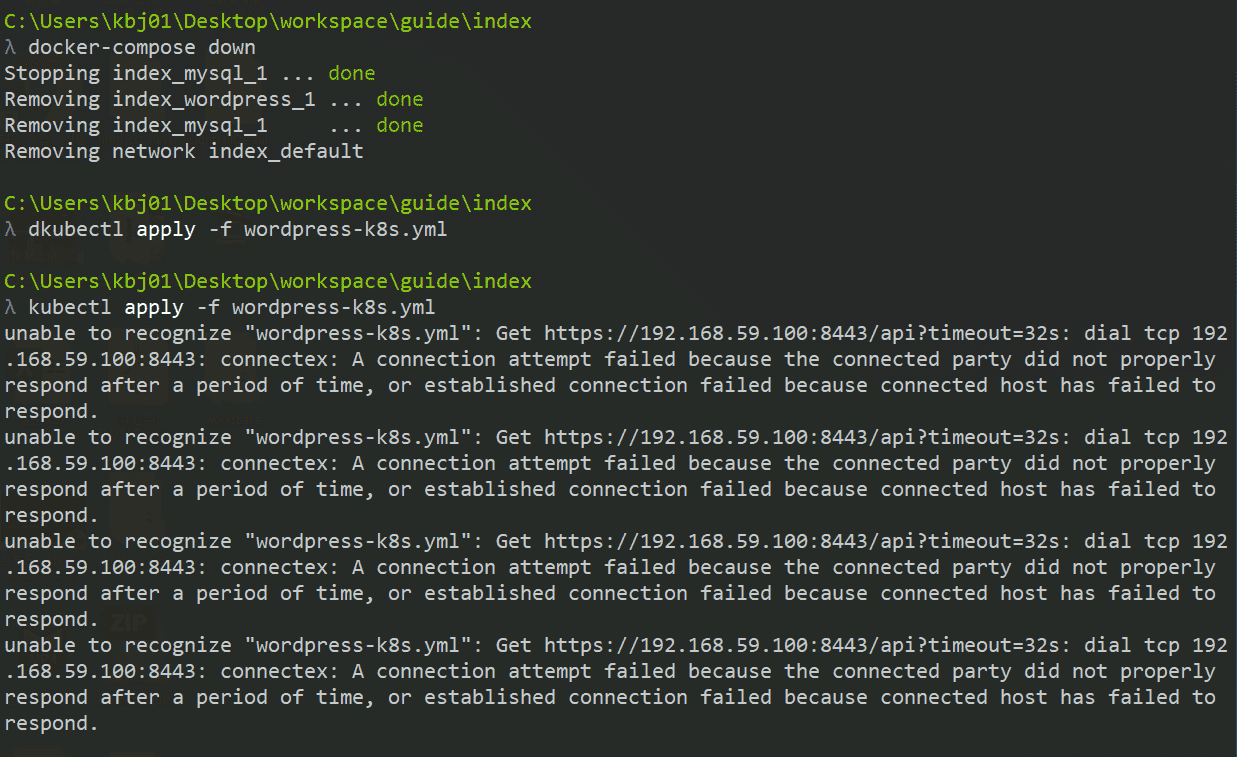
Task: Click the lambda prompt before kubectl apply
Action: [11, 307]
